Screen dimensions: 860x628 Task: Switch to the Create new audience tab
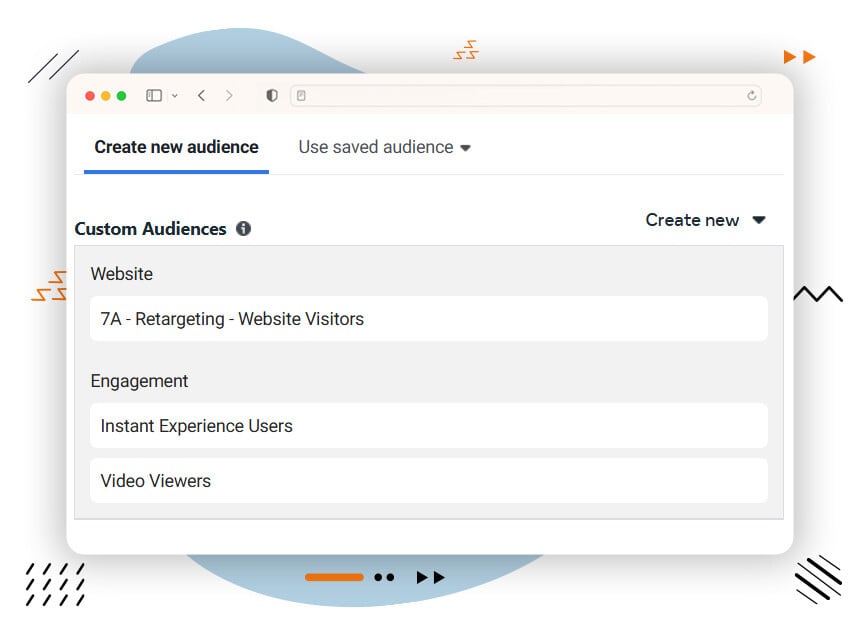175,147
